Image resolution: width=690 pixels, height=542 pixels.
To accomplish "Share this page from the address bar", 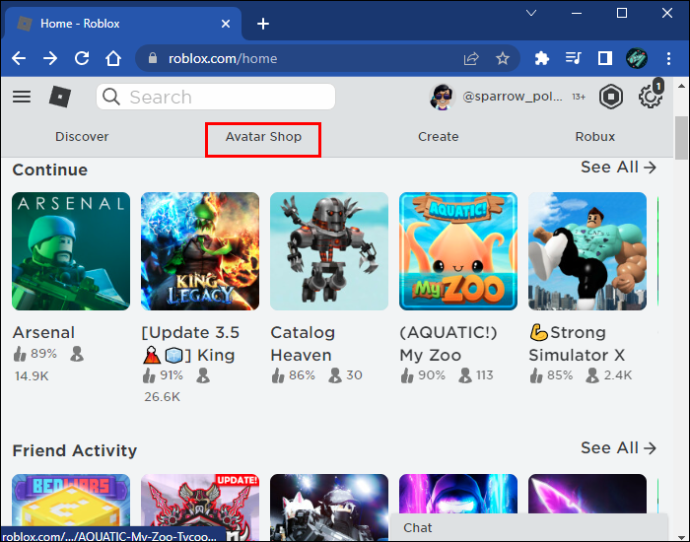I will (x=471, y=58).
